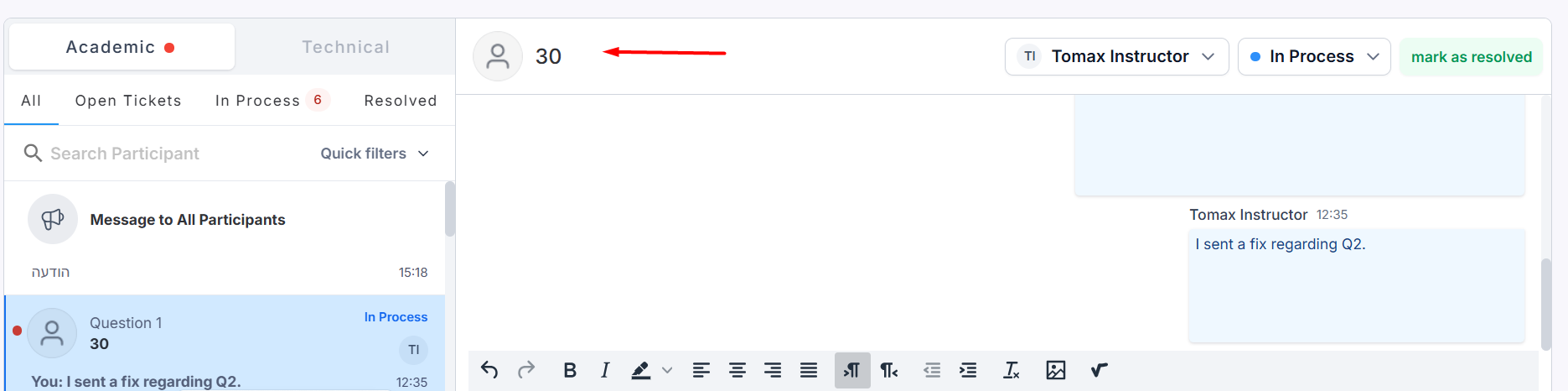Mark the ticket as resolved
1568x391 pixels.
click(x=1471, y=57)
